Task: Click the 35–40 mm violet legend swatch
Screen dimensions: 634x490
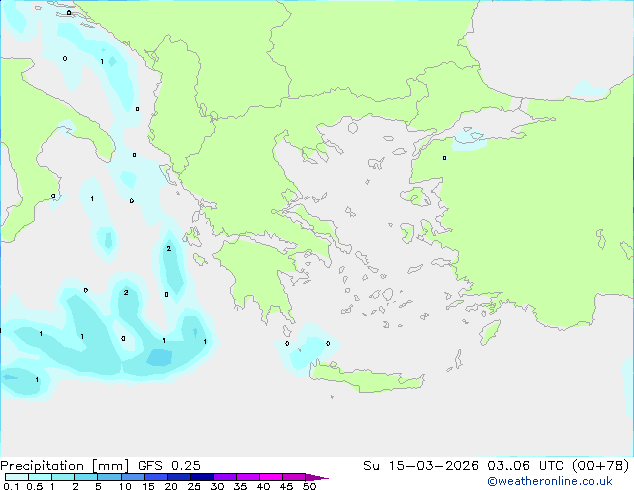Action: tap(248, 477)
